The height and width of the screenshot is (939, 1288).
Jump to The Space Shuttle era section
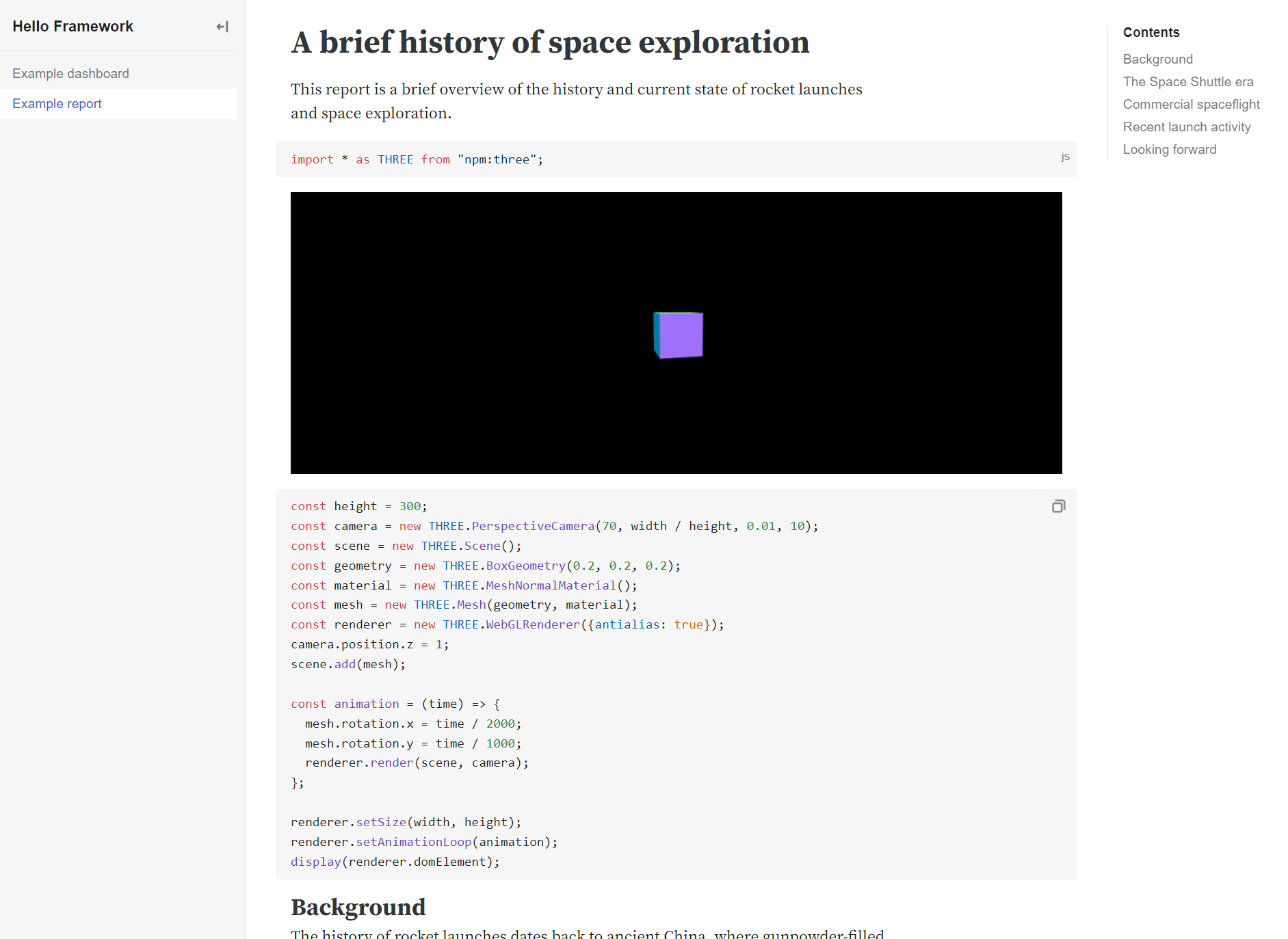1188,82
